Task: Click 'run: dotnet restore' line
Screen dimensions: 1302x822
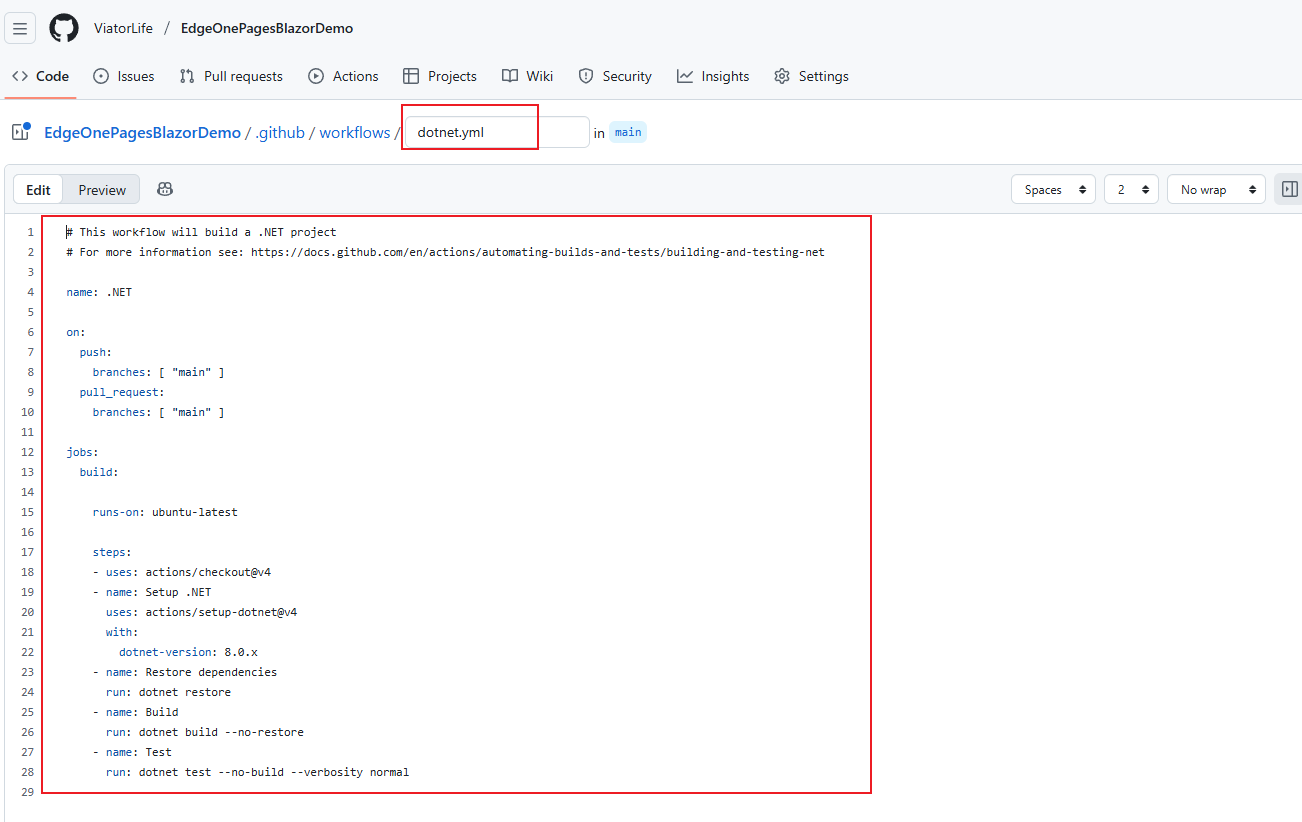Action: point(168,692)
